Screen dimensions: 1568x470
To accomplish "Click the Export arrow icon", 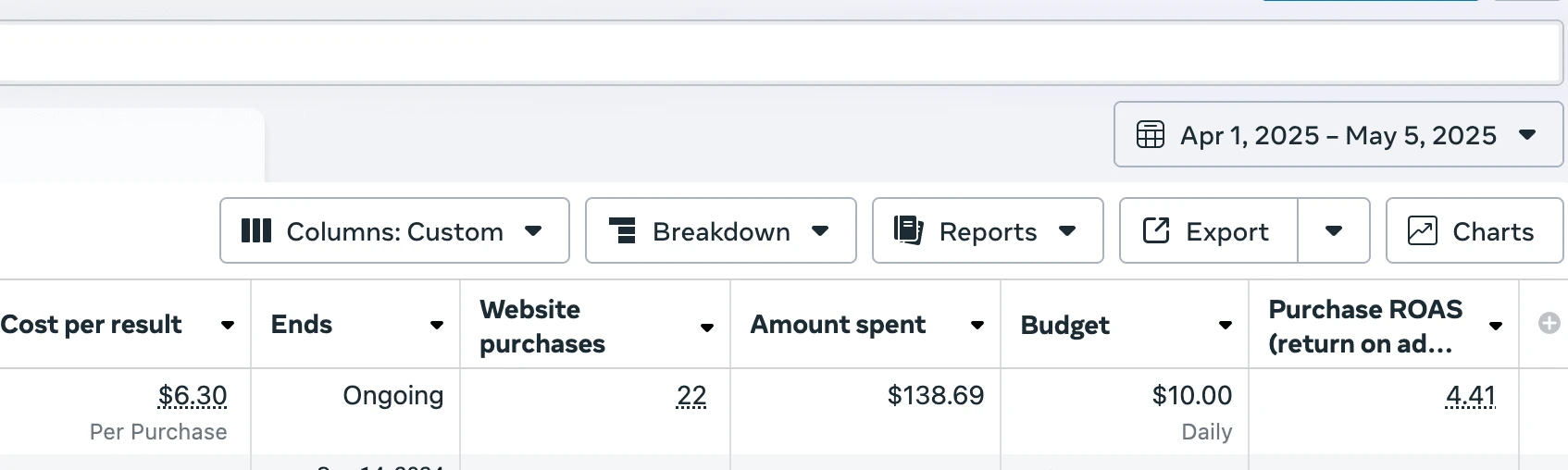I will pyautogui.click(x=1156, y=230).
